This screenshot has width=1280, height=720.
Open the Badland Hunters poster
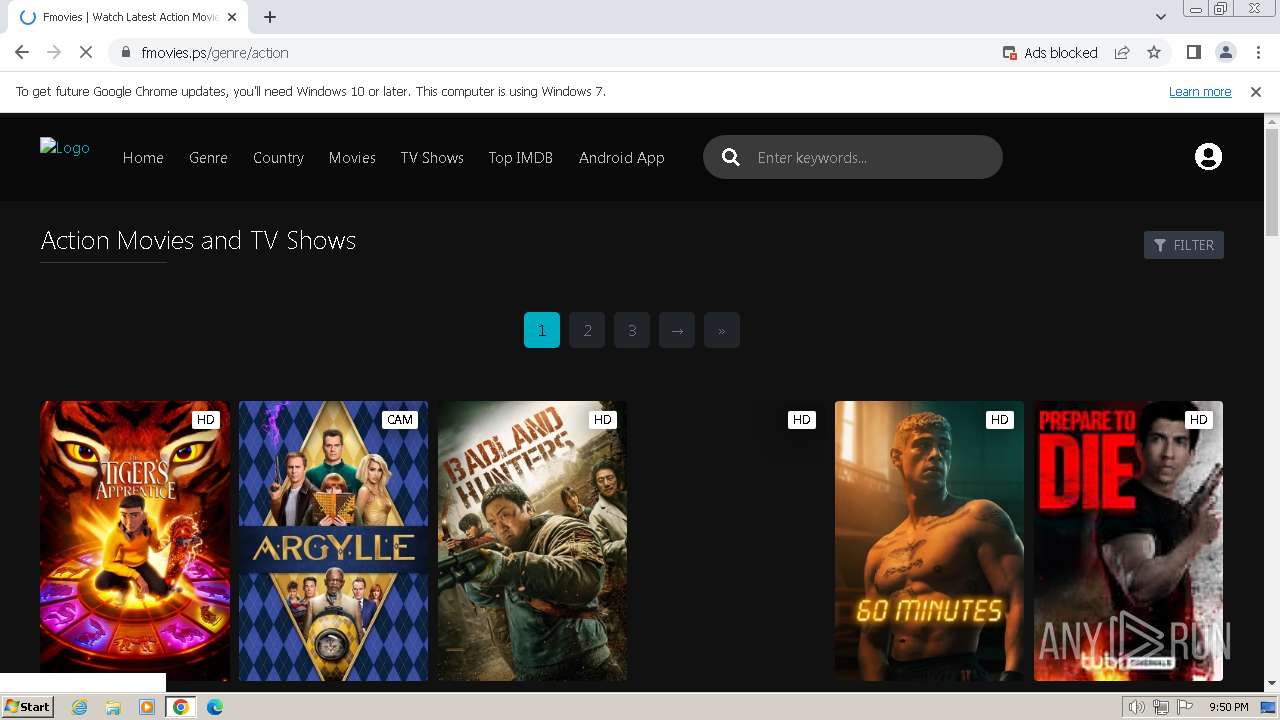pos(532,541)
